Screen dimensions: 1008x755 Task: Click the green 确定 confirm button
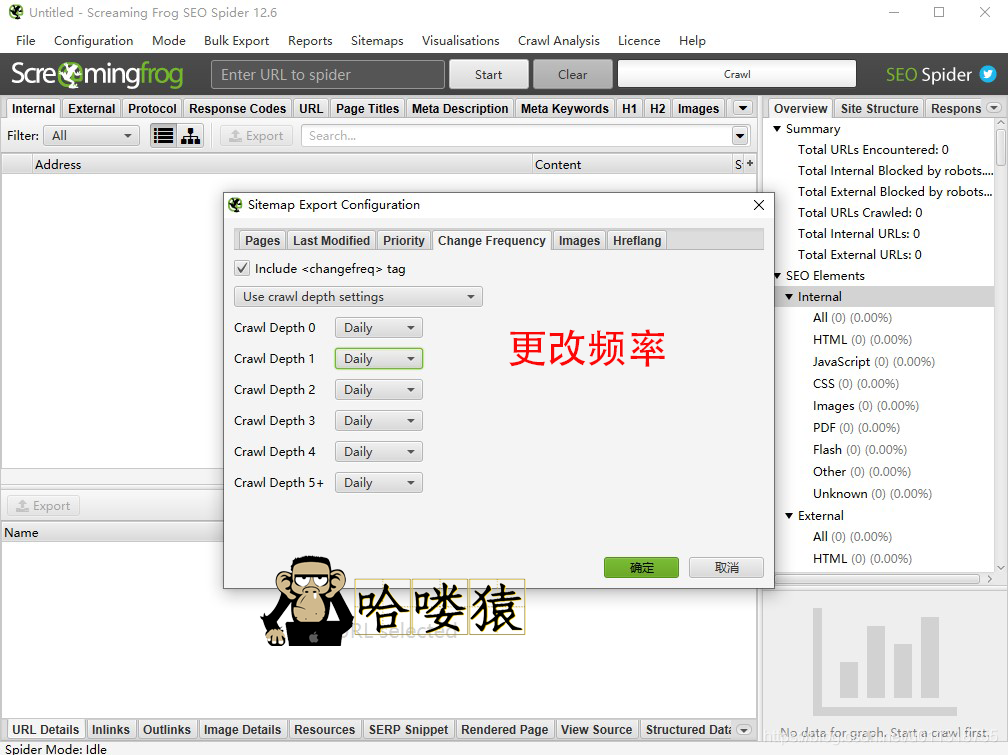pyautogui.click(x=642, y=567)
